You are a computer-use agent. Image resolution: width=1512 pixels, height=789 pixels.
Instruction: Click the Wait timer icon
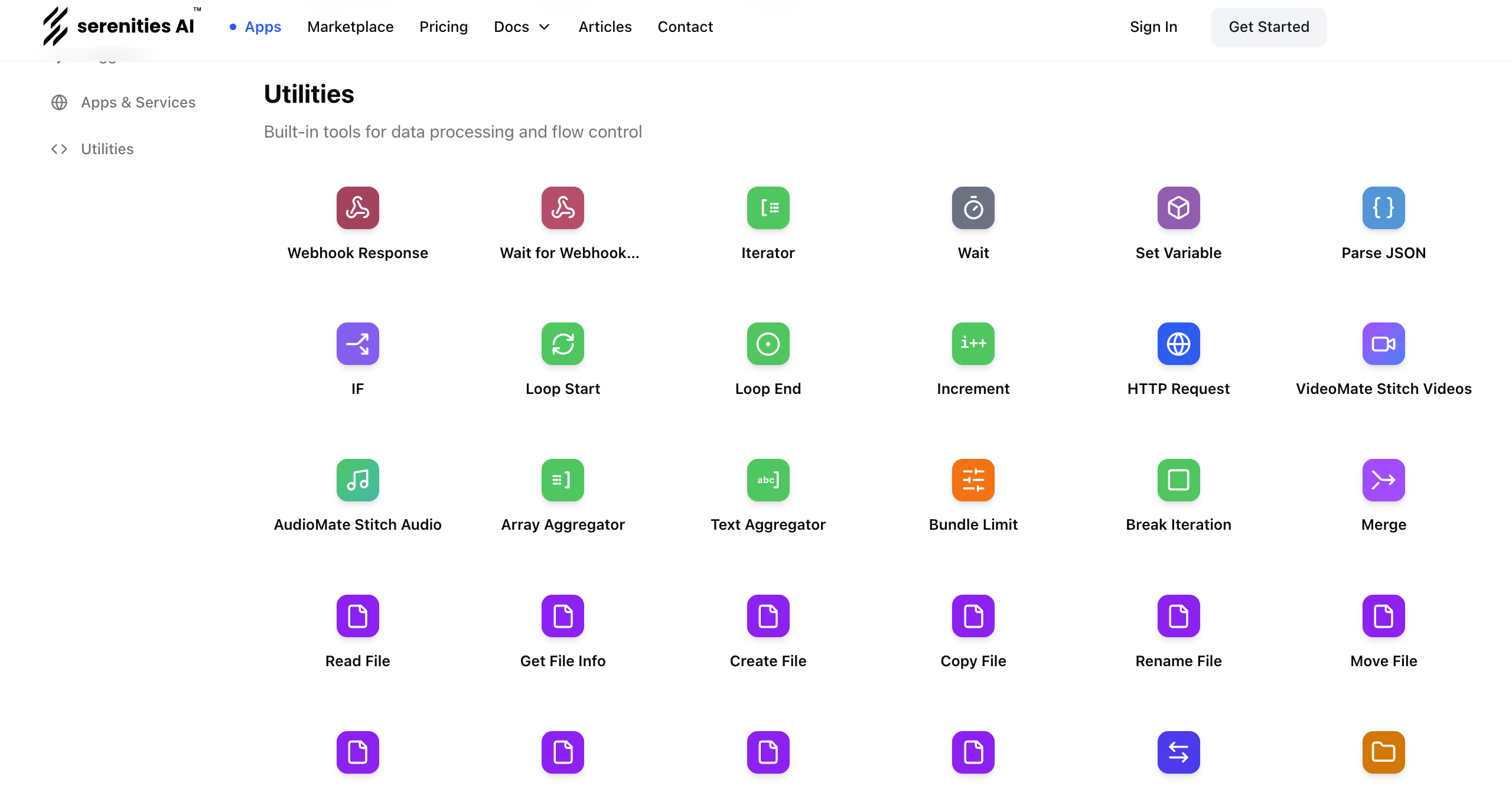(973, 208)
